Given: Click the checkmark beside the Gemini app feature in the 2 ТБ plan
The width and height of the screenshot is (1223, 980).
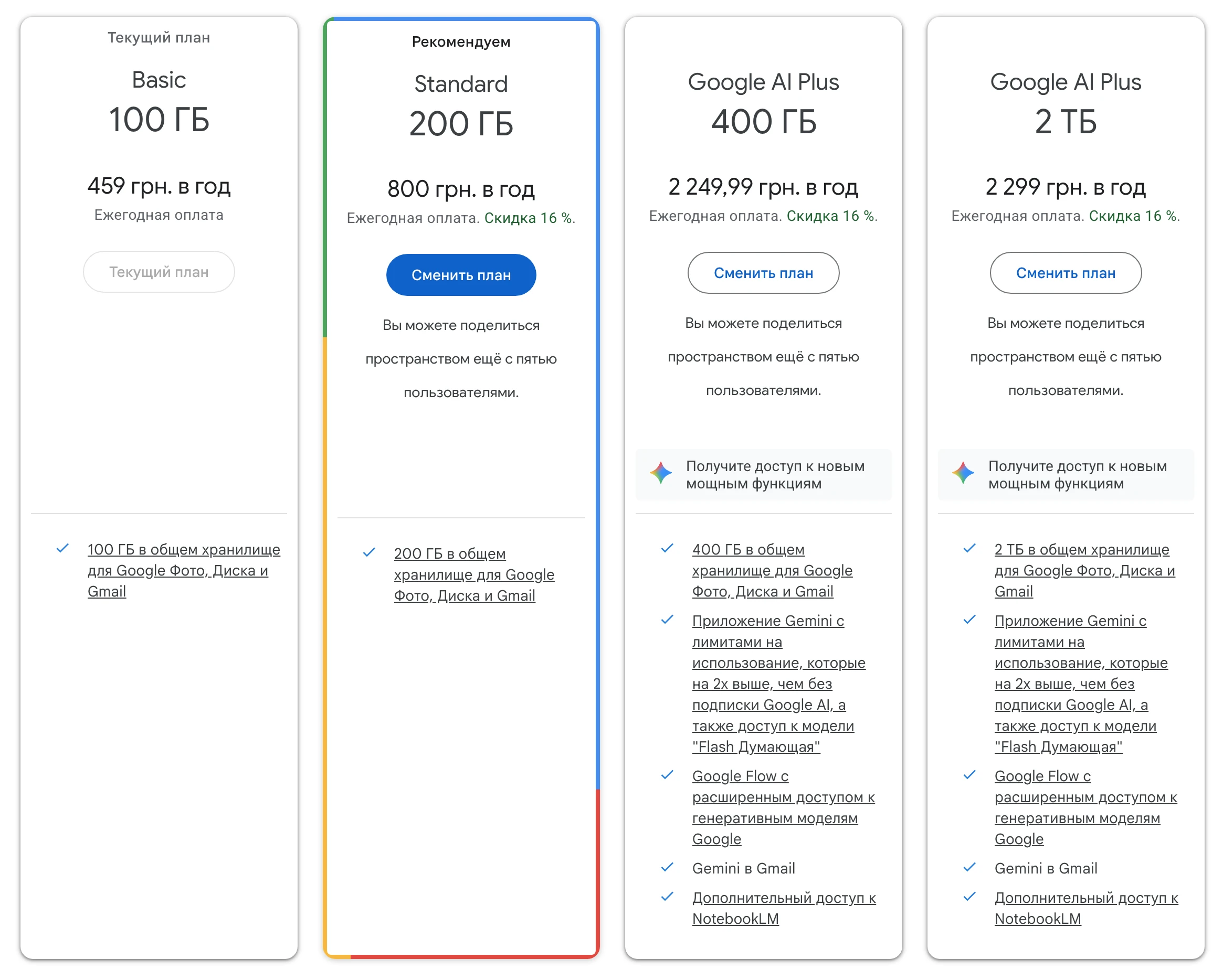Looking at the screenshot, I should 969,620.
